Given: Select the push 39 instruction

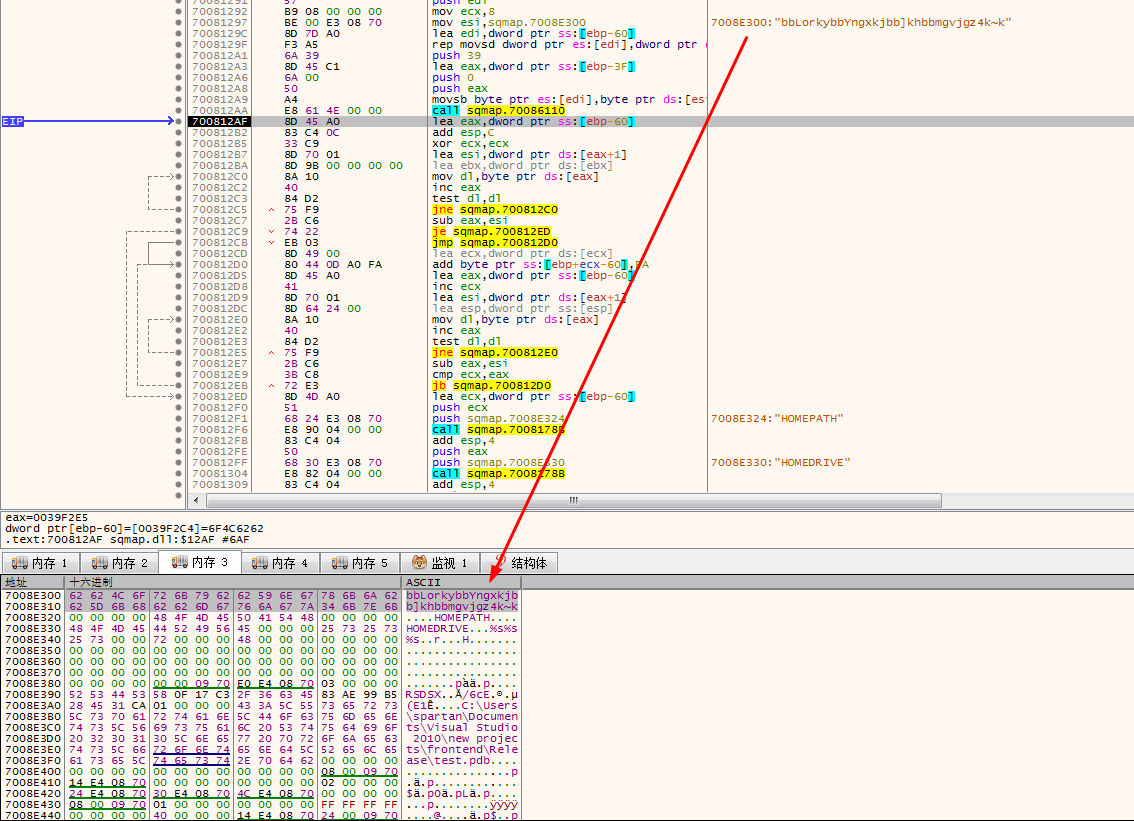Looking at the screenshot, I should point(456,56).
